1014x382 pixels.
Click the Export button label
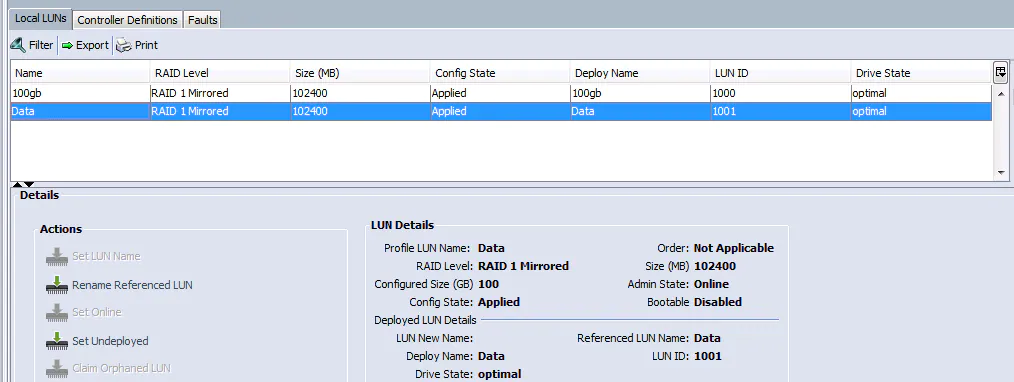[92, 45]
